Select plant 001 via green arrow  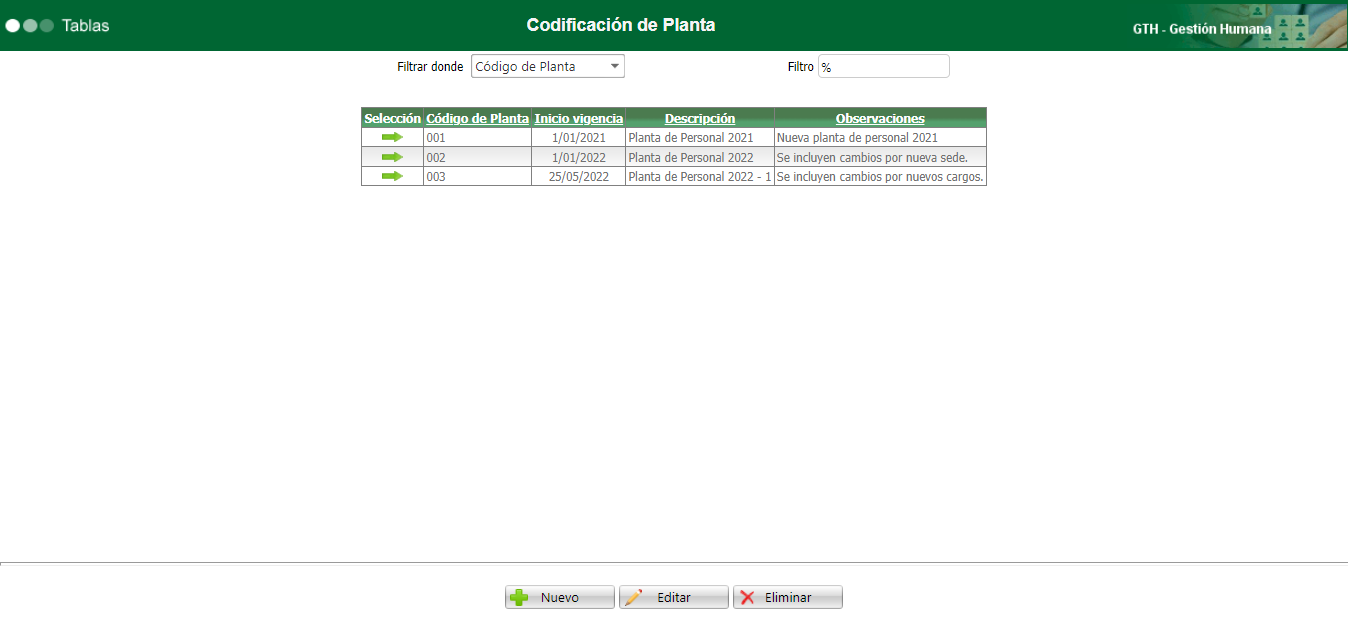[392, 137]
